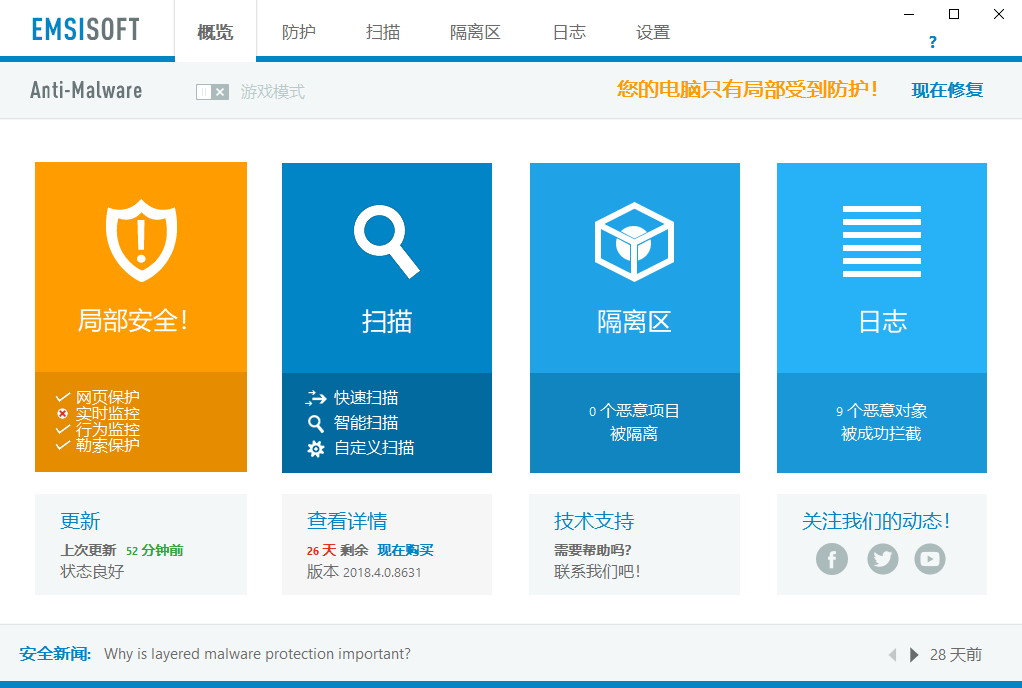Switch to the 隔离区 tab
Screen dimensions: 1022x688
475,32
